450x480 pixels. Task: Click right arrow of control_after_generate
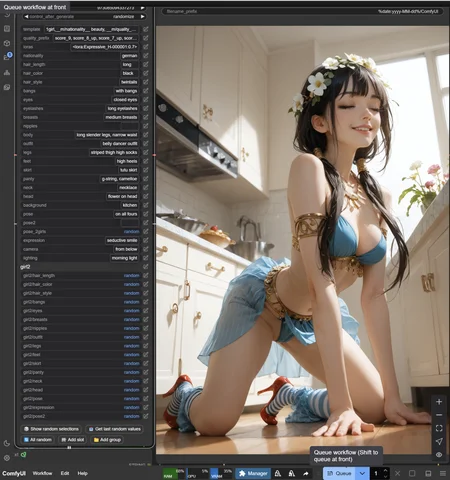143,16
